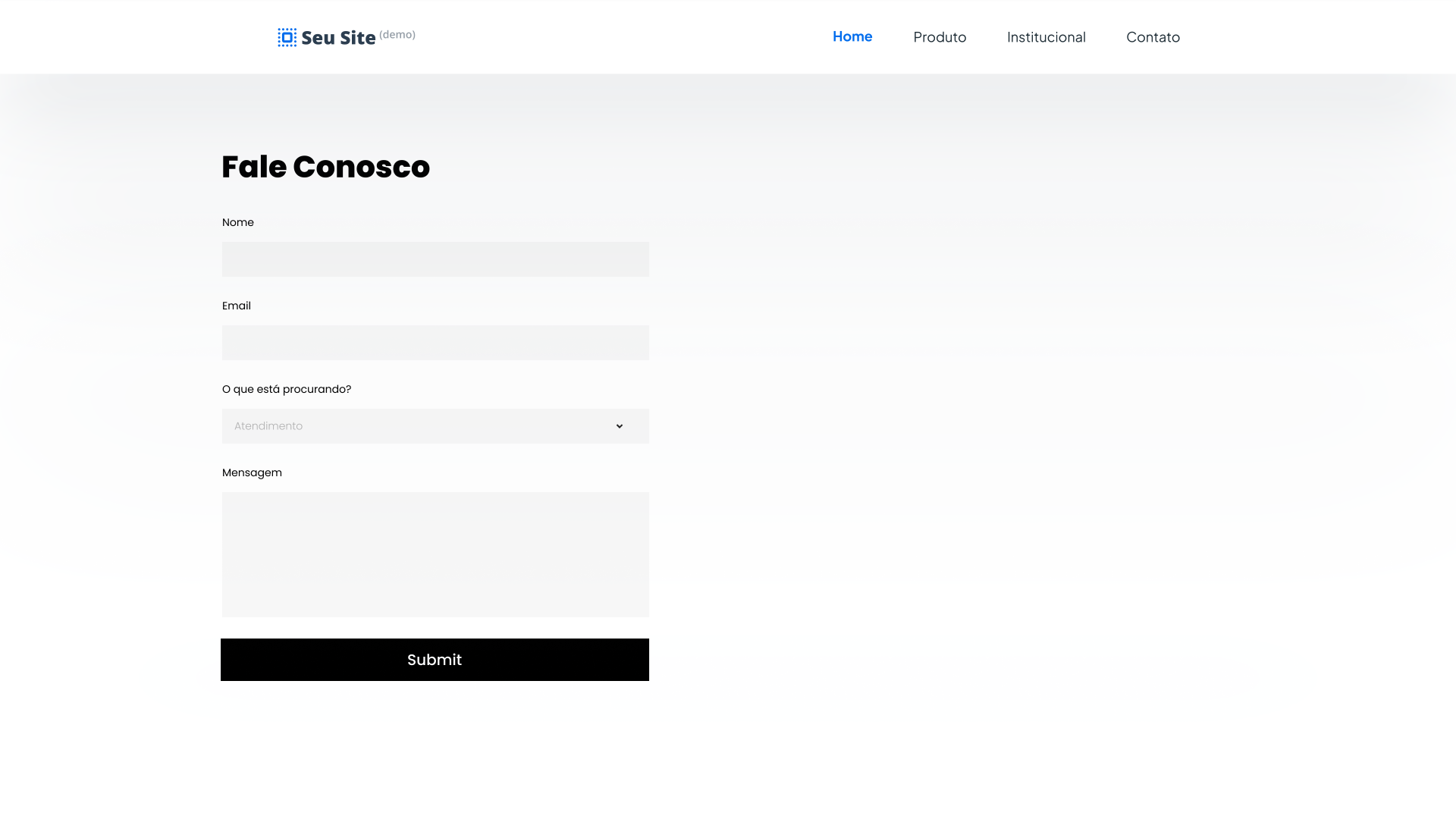Click the Email field label

pos(237,306)
